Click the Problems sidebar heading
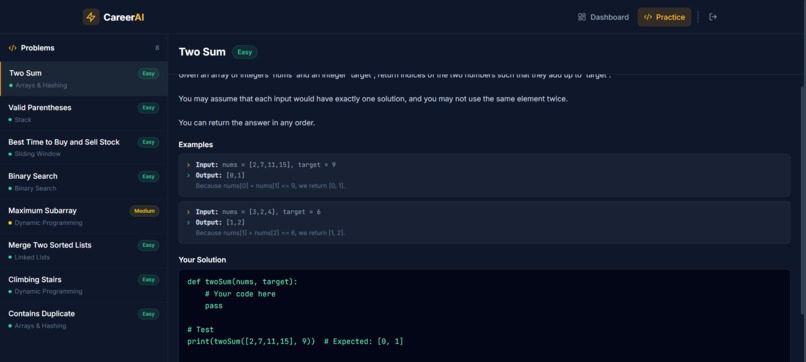Screen dimensions: 806x362 [x=38, y=48]
